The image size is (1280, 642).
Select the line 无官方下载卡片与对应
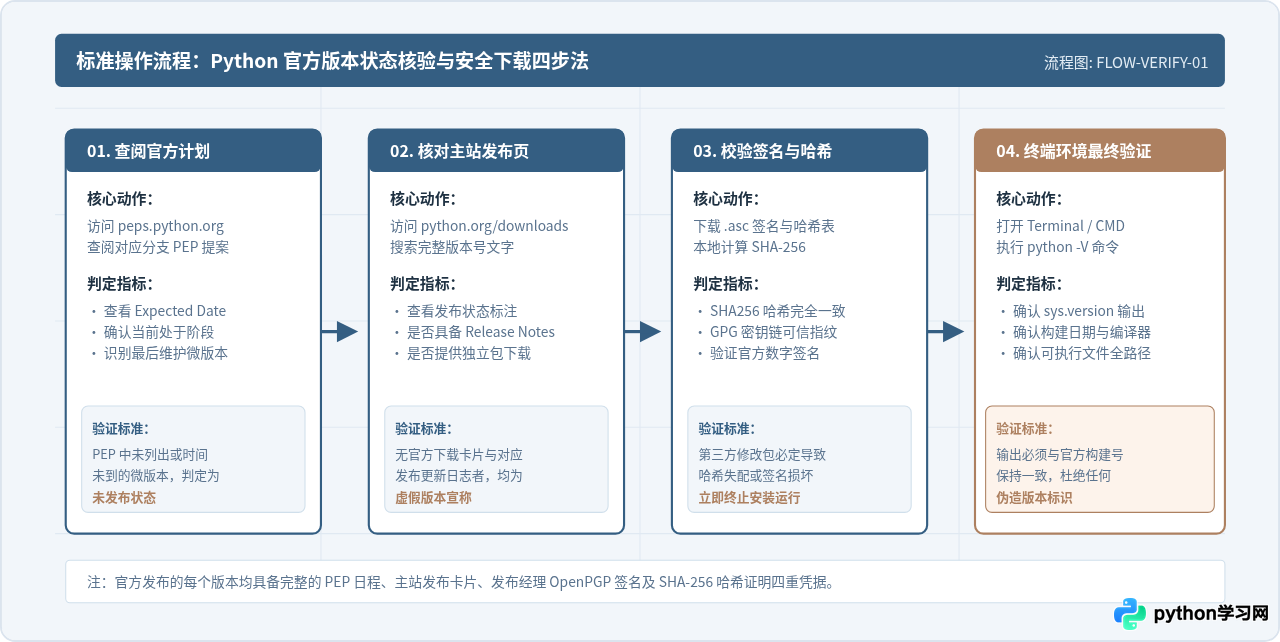(x=459, y=455)
